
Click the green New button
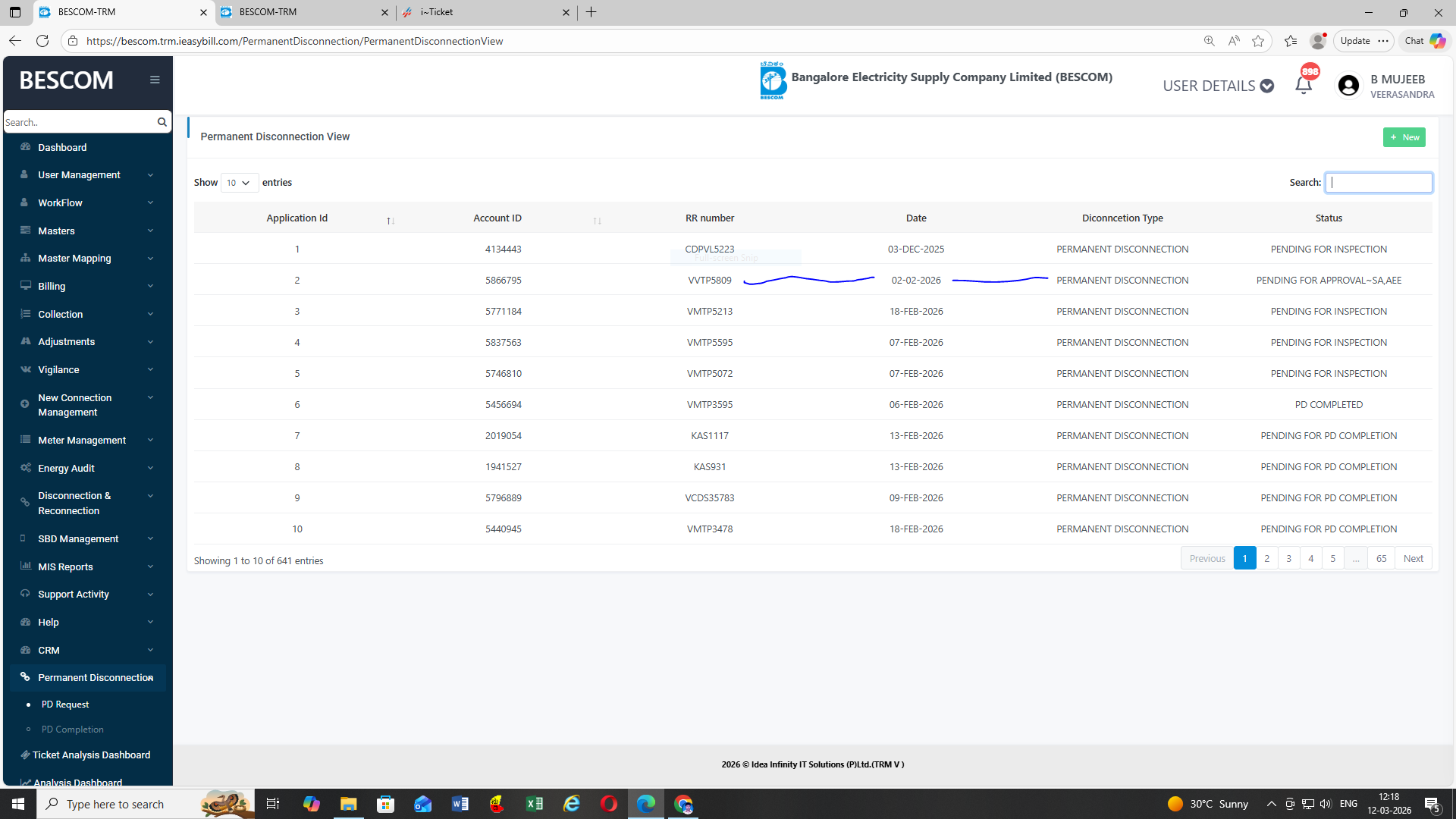[1404, 137]
